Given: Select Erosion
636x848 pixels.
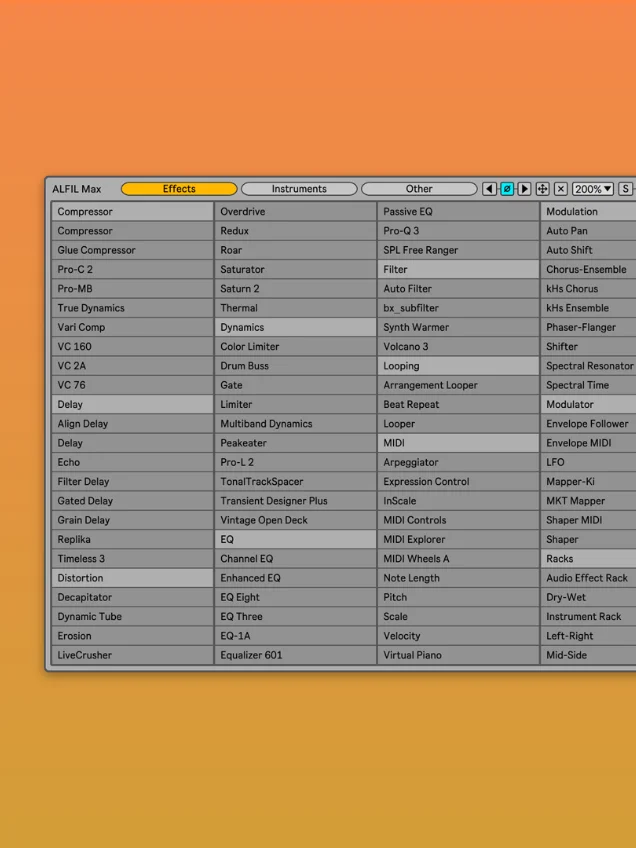Looking at the screenshot, I should [x=132, y=636].
